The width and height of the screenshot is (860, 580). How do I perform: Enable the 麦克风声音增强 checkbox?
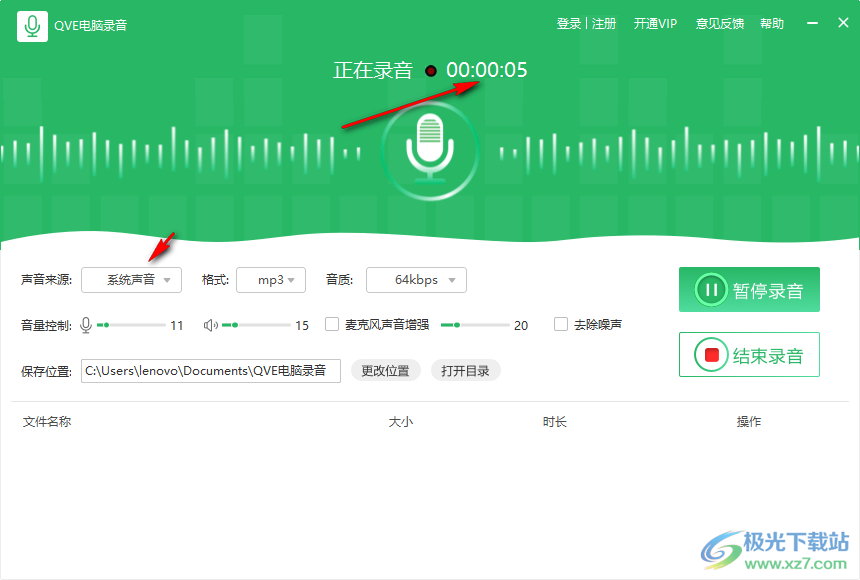(x=331, y=324)
